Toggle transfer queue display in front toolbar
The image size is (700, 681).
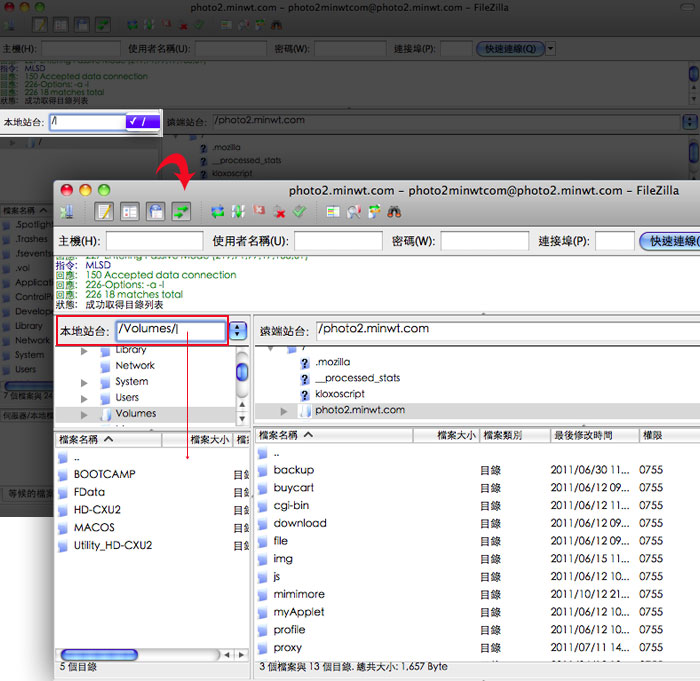coord(182,212)
